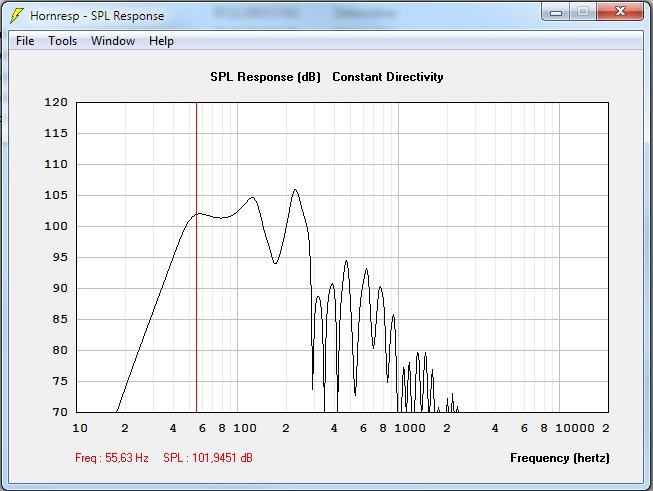Maximize the Hornresp window
Screen dimensions: 653x491
(582, 12)
